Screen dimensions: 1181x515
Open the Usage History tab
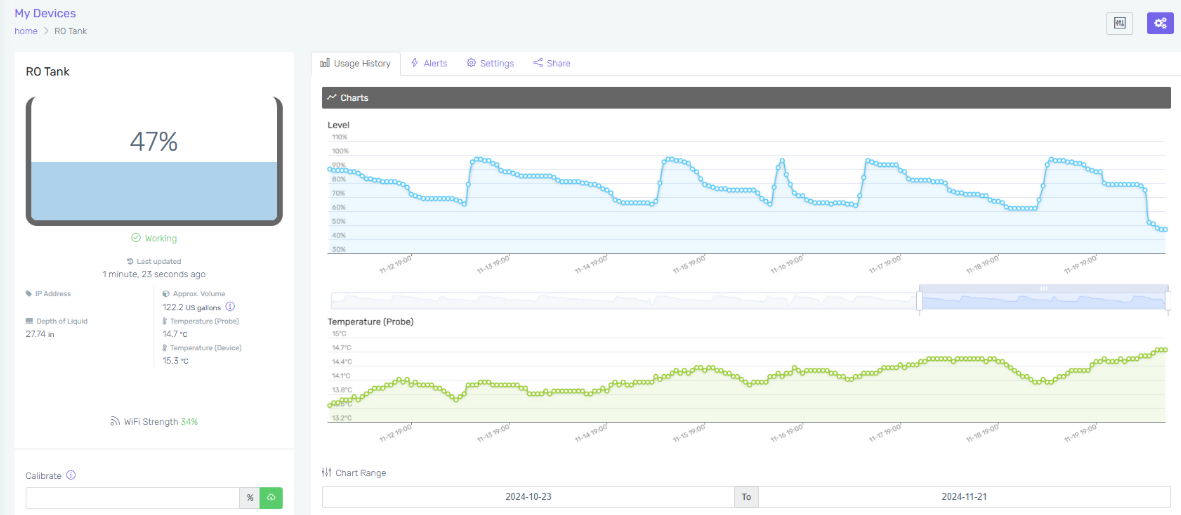tap(356, 63)
